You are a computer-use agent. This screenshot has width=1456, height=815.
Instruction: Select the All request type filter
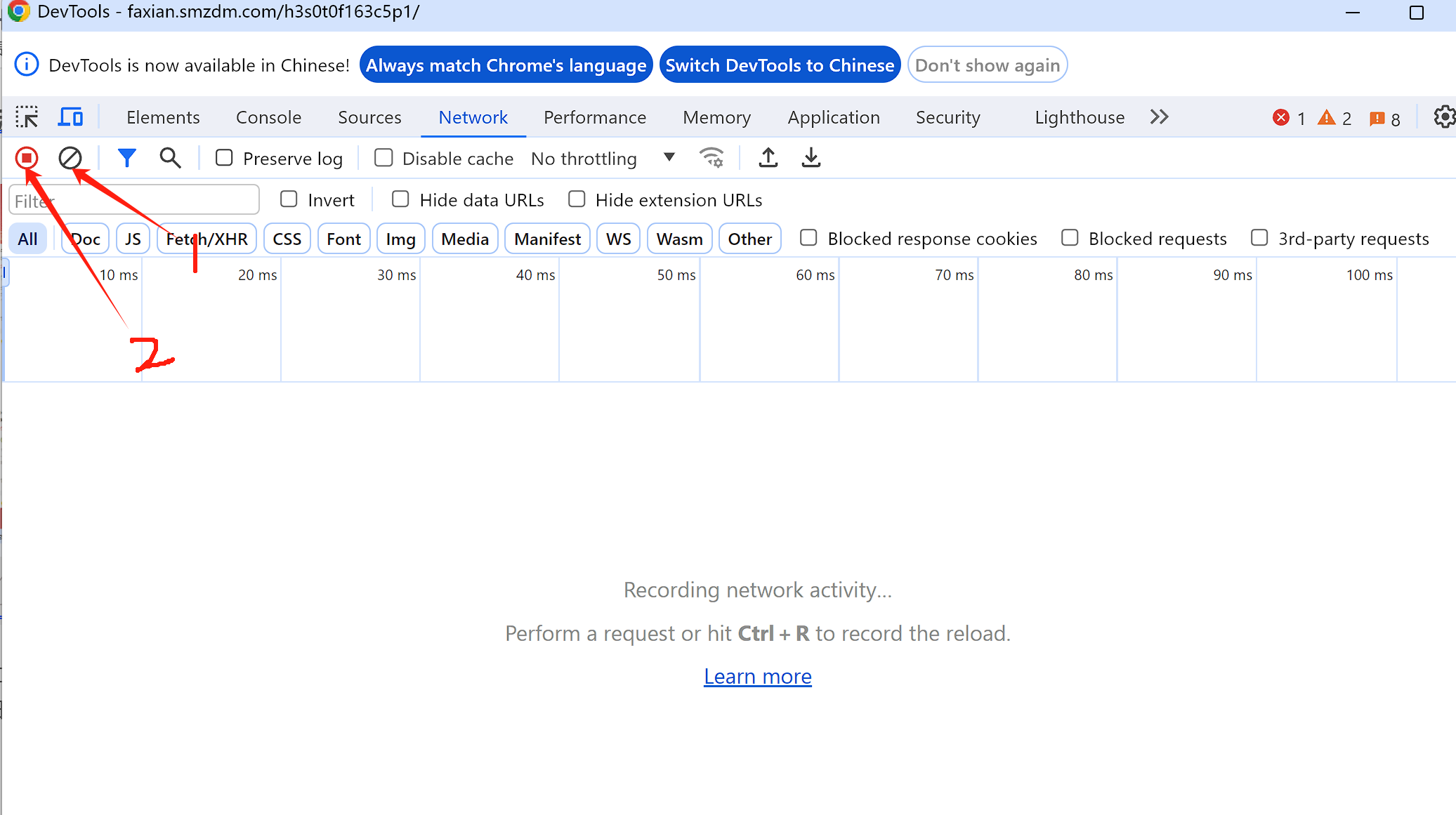coord(27,239)
